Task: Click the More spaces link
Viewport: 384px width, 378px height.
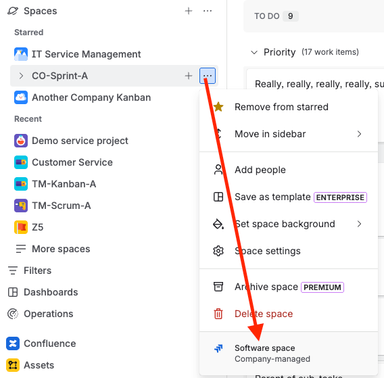Action: tap(61, 249)
